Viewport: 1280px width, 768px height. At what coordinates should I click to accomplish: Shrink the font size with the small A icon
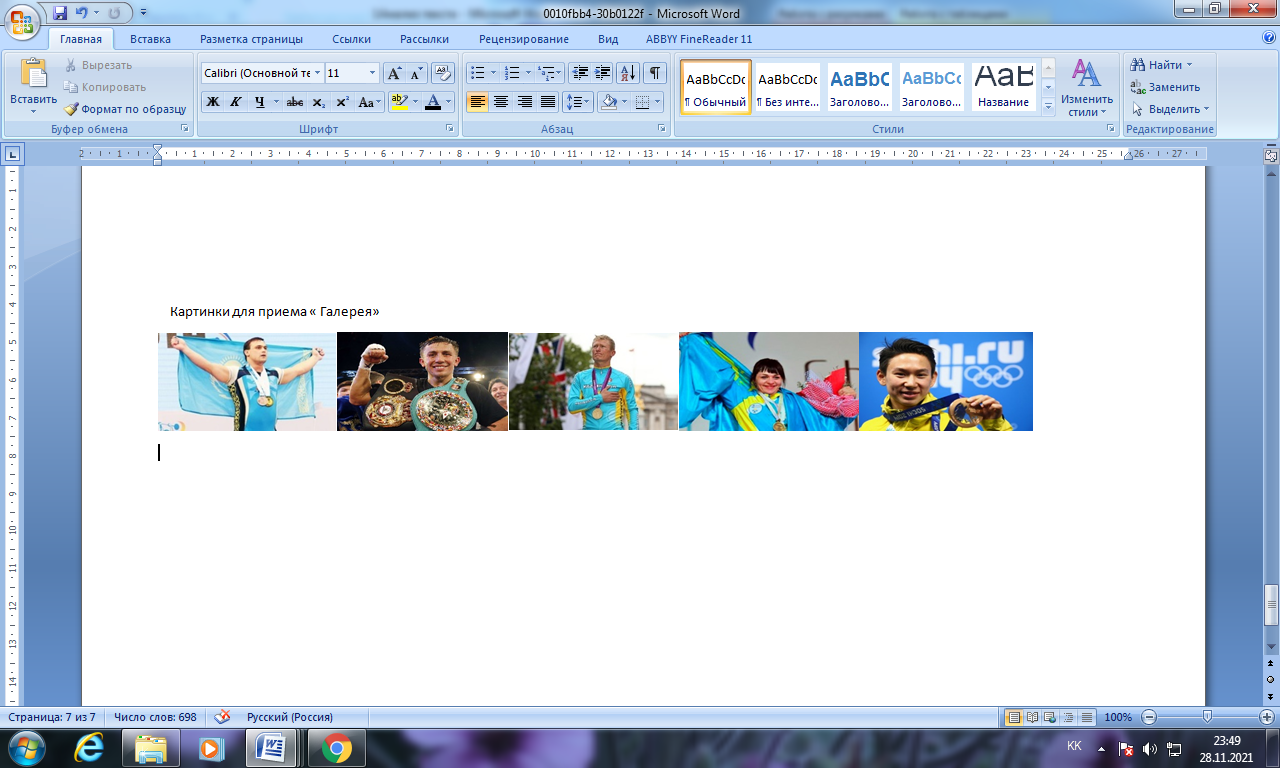point(416,73)
